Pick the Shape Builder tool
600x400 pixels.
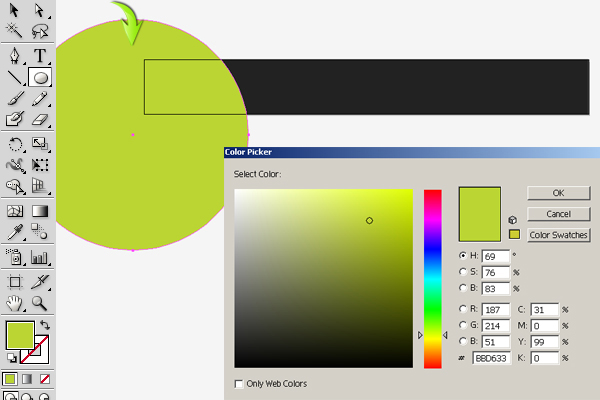[15, 186]
